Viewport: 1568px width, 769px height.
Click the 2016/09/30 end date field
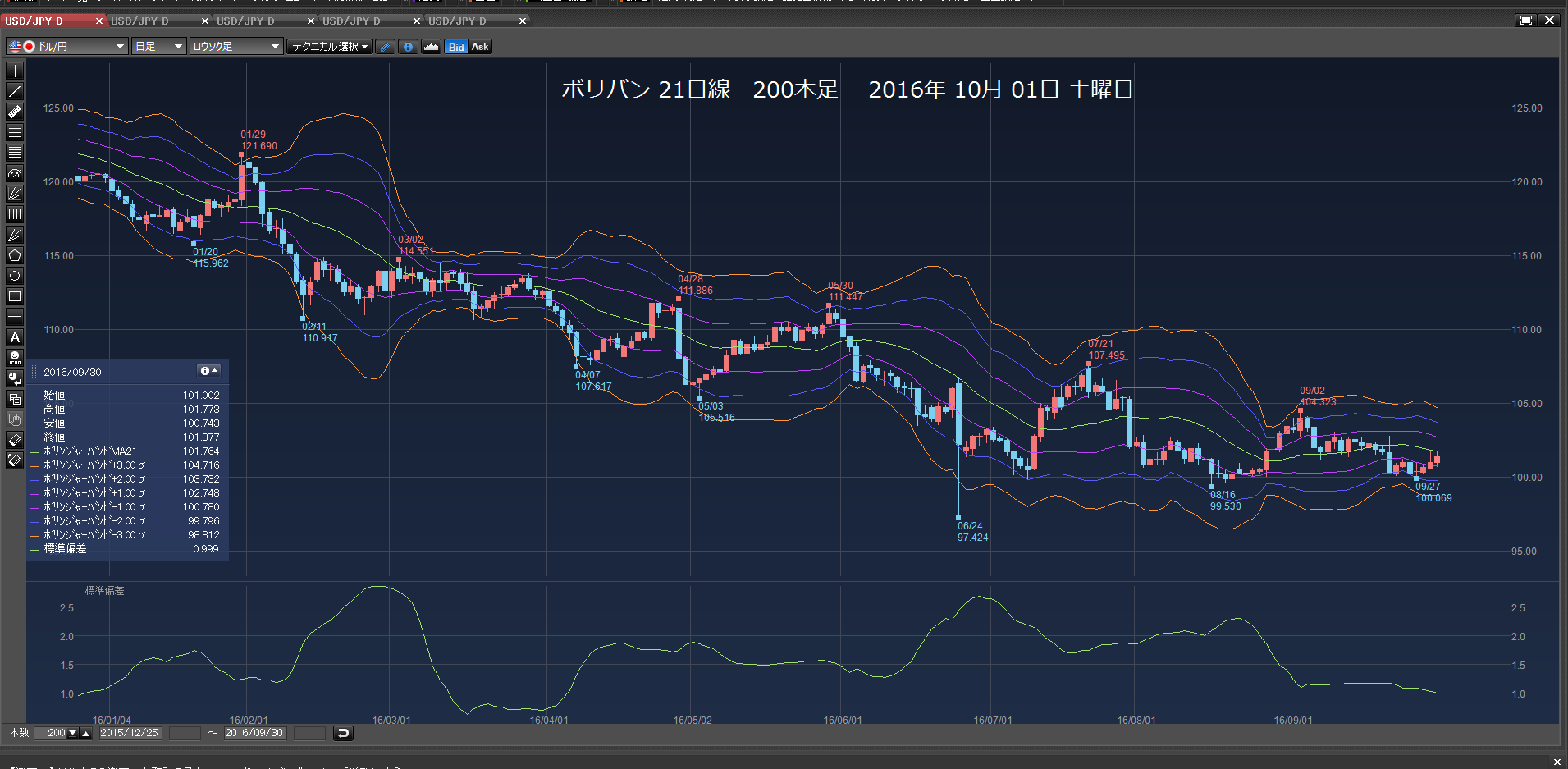(254, 733)
